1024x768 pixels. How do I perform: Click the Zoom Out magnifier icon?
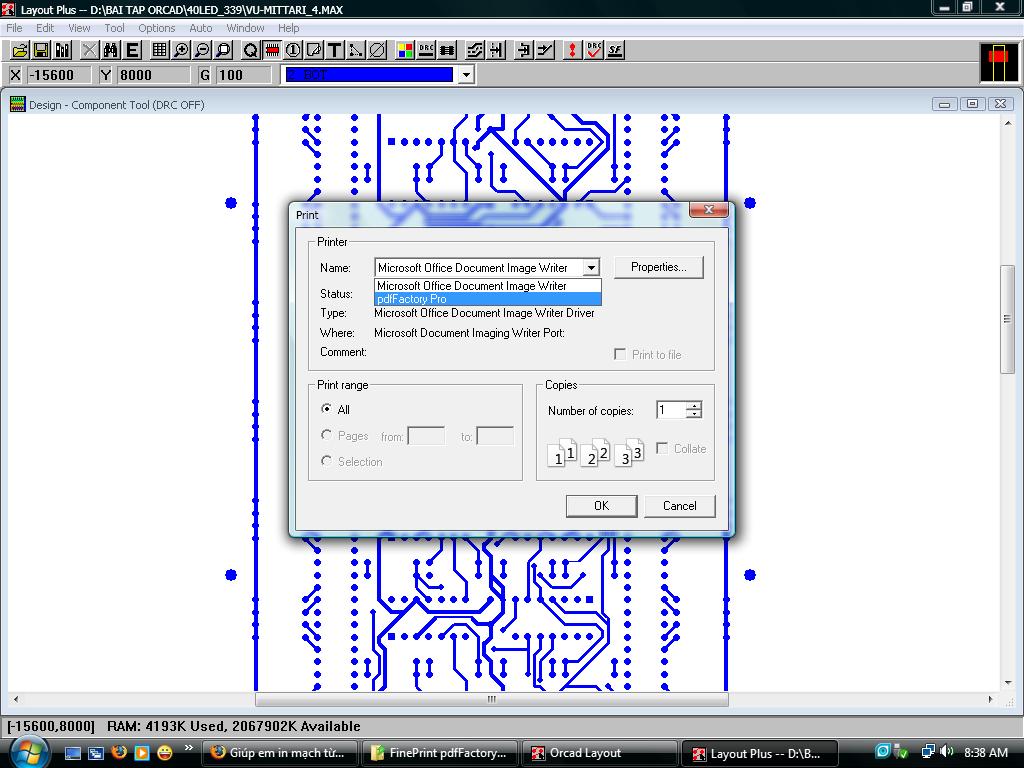point(202,50)
